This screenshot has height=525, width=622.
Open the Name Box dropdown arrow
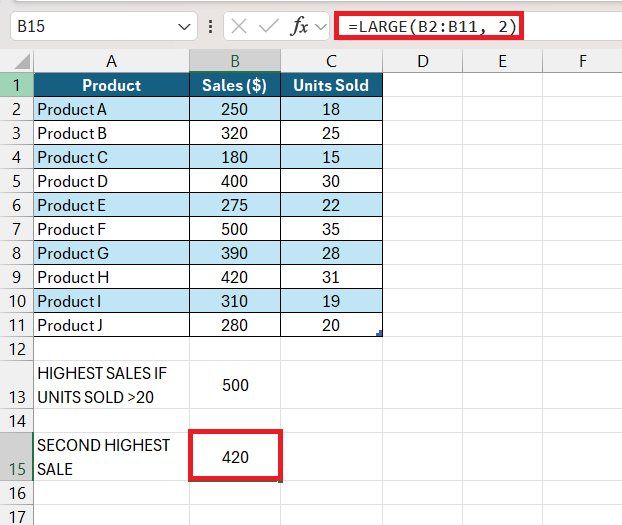[x=184, y=27]
